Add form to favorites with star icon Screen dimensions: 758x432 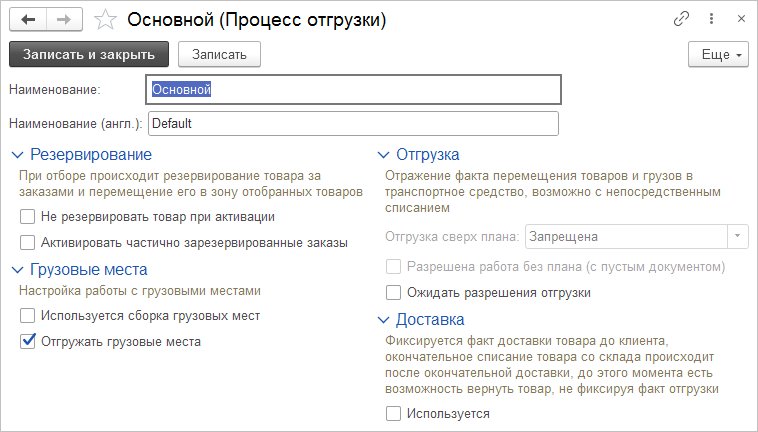click(x=105, y=20)
